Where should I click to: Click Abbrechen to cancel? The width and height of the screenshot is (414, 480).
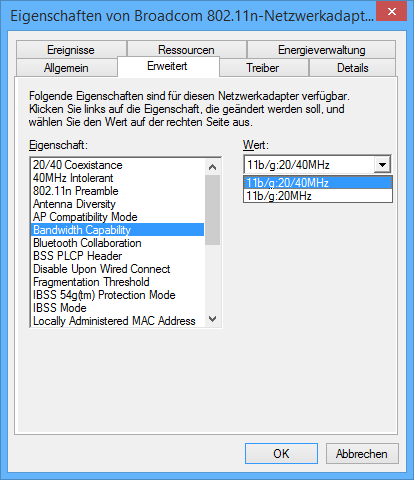[x=362, y=454]
